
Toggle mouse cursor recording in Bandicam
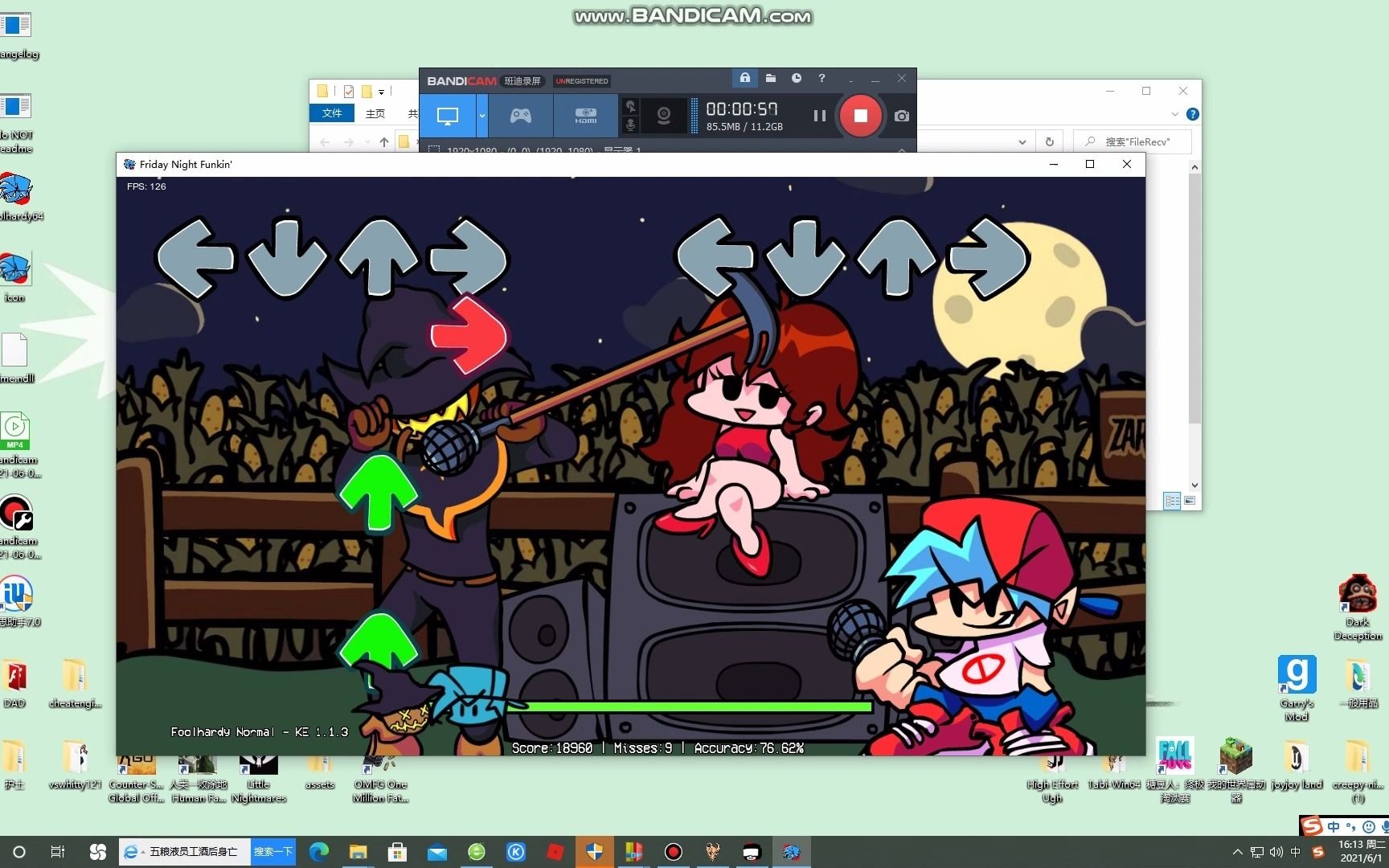[x=631, y=107]
